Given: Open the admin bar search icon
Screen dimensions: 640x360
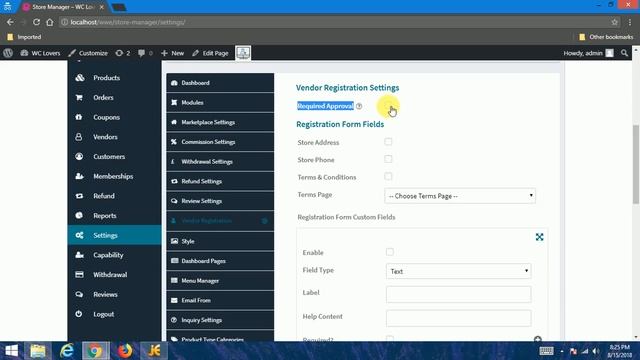Looking at the screenshot, I should point(624,53).
